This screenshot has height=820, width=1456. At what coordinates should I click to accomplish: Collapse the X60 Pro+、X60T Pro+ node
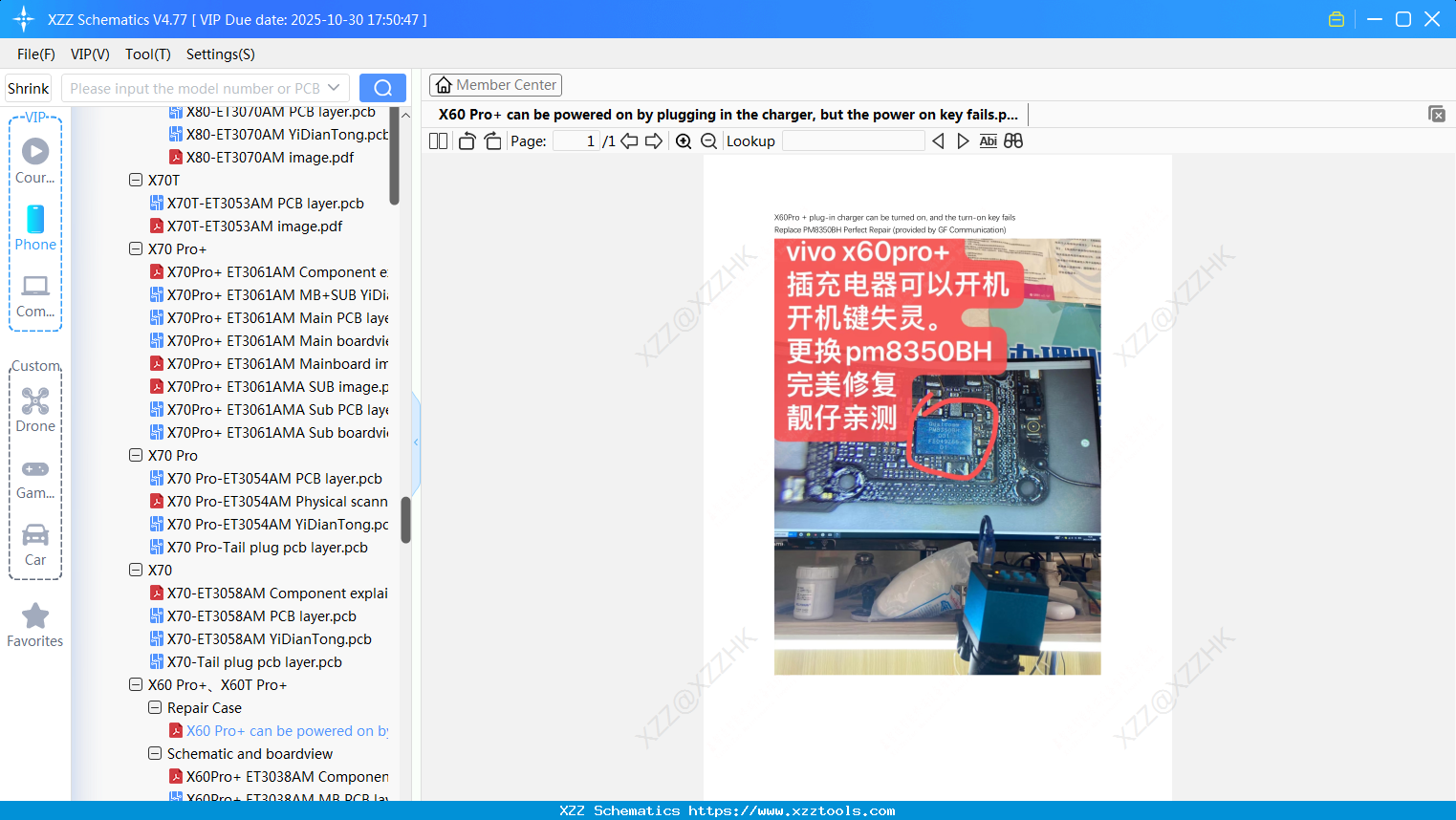[x=136, y=684]
